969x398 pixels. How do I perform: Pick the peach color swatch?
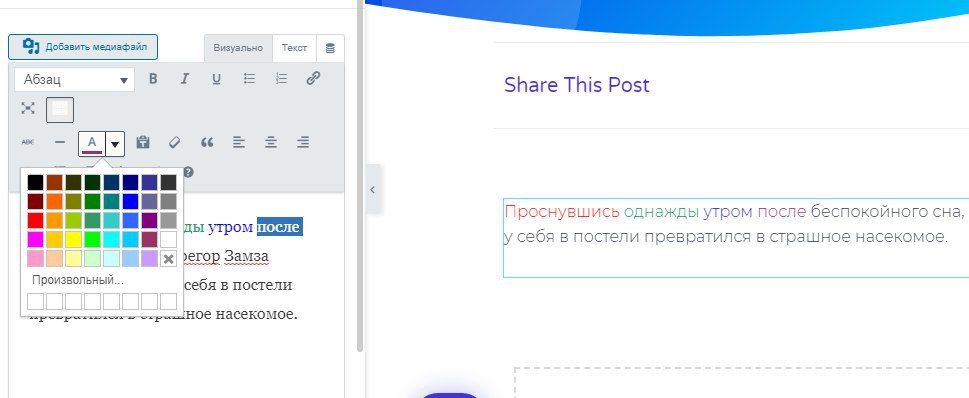54,258
